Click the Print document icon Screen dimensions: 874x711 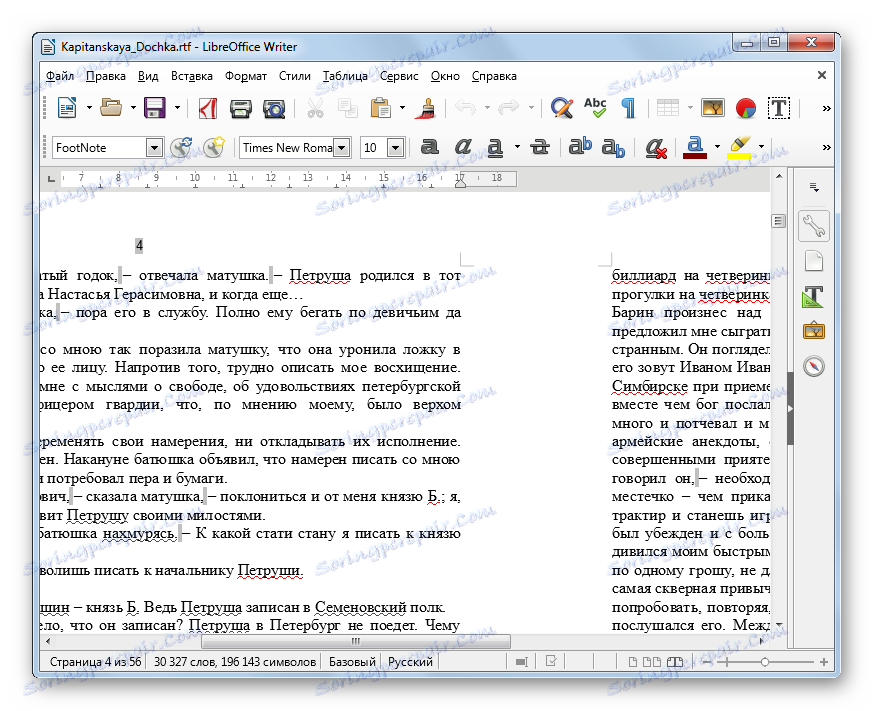[x=241, y=108]
